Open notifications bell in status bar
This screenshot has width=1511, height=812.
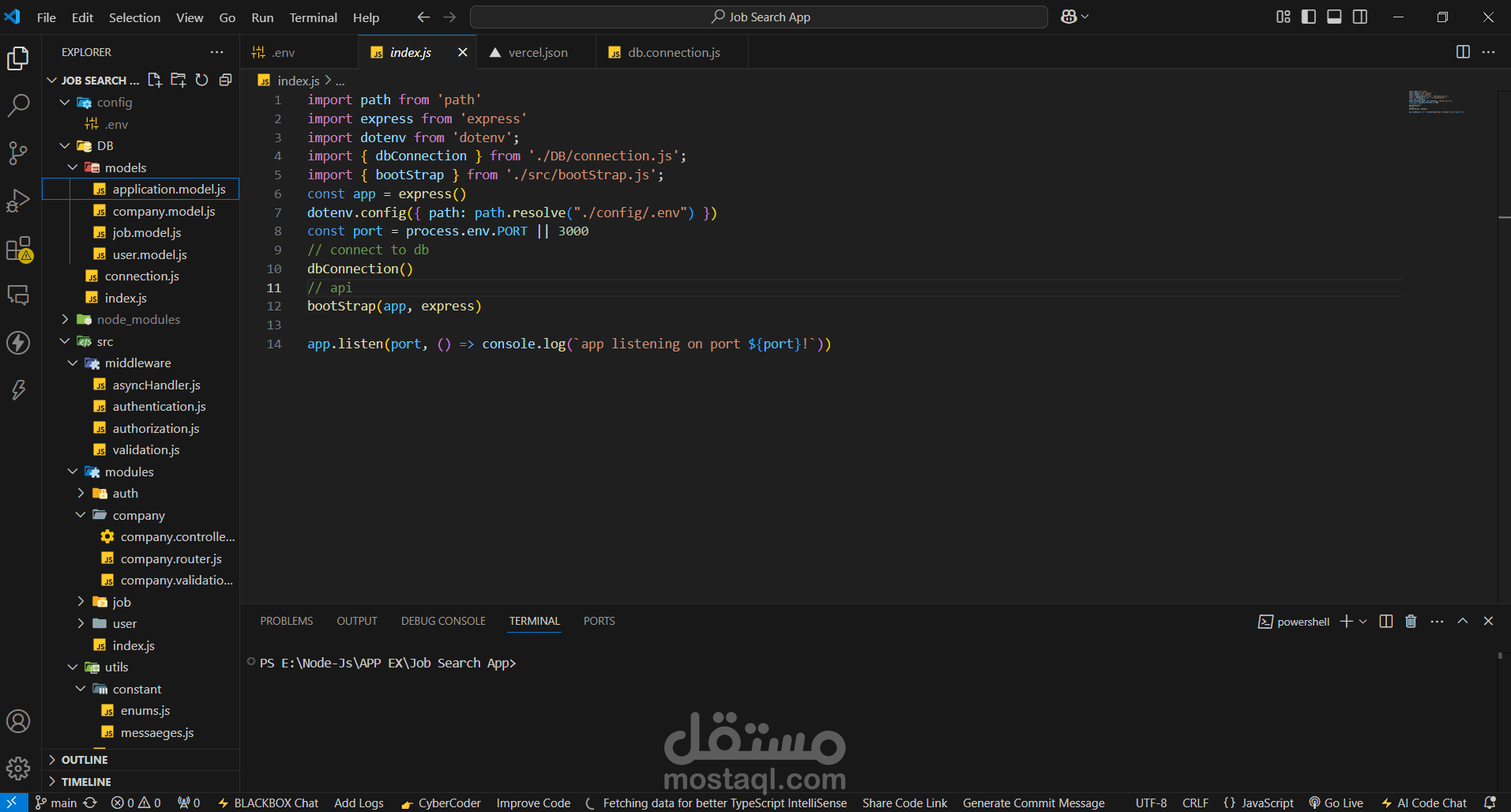coord(1490,803)
